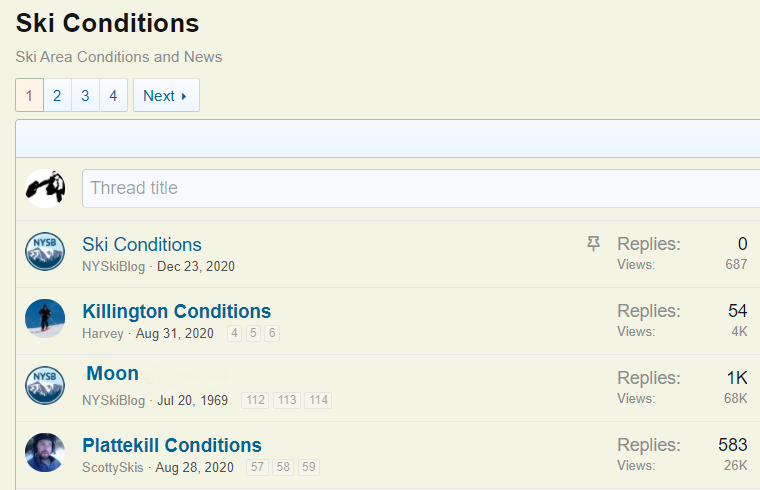The height and width of the screenshot is (490, 760).
Task: Open the Killington Conditions thread
Action: click(x=176, y=311)
